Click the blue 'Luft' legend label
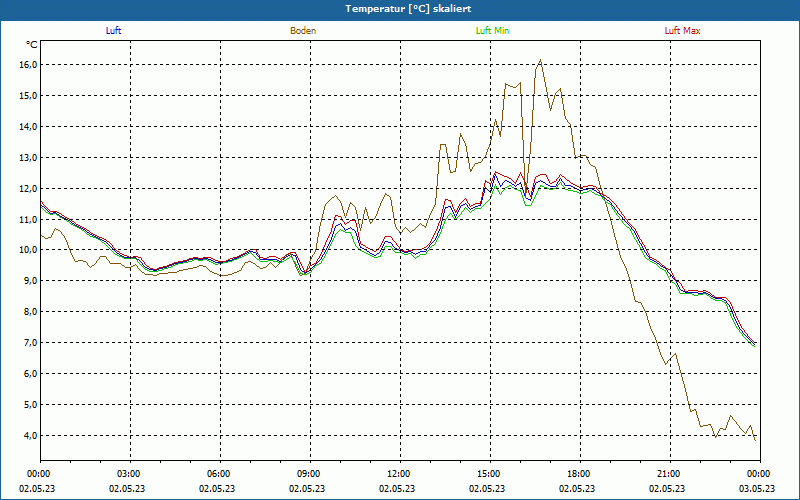Image resolution: width=800 pixels, height=500 pixels. point(113,31)
